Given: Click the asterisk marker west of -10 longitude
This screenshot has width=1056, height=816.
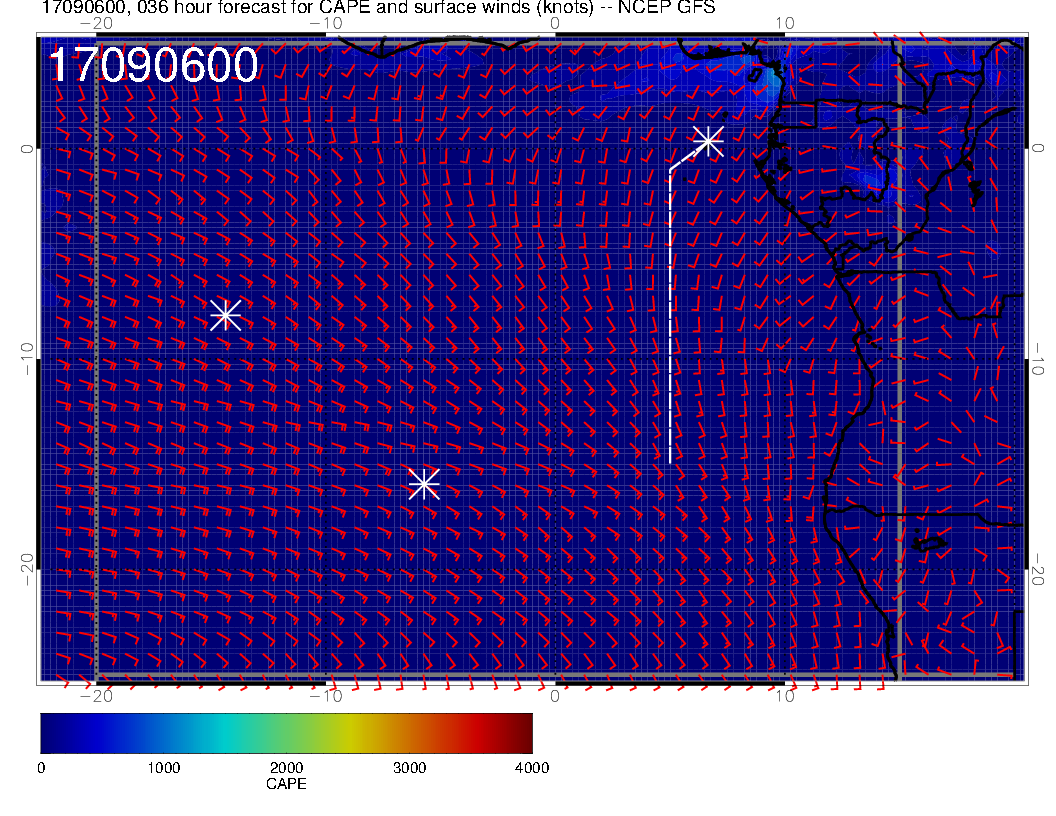Looking at the screenshot, I should coord(226,315).
